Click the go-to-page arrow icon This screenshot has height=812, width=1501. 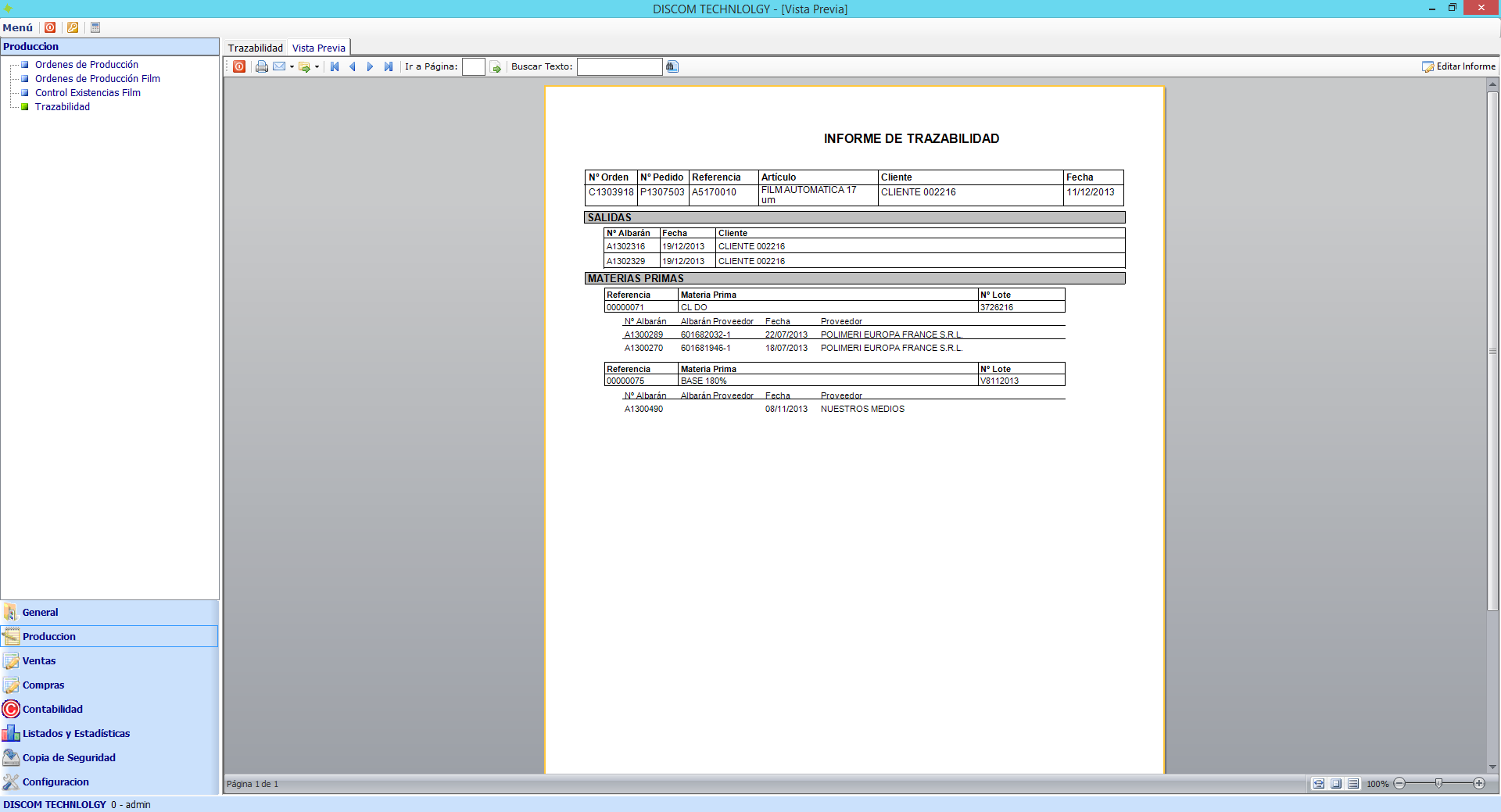coord(496,67)
